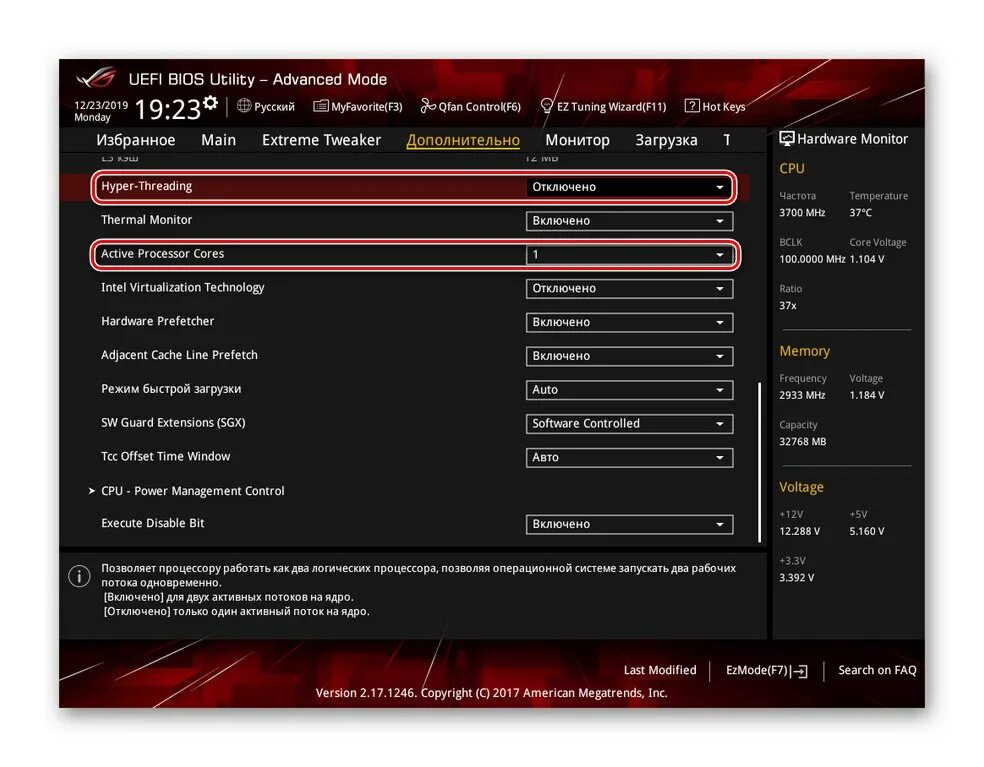The height and width of the screenshot is (767, 984).
Task: Switch to EzMode(F7)
Action: click(x=766, y=670)
